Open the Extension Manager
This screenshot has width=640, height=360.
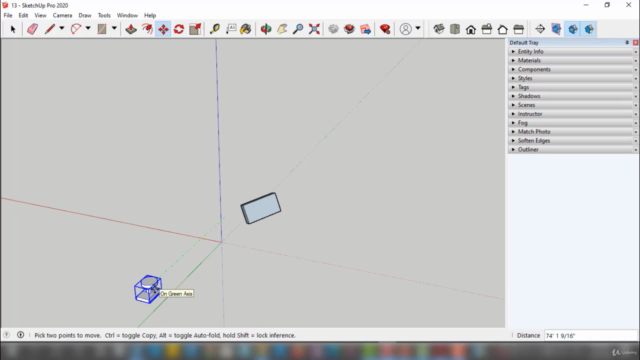pyautogui.click(x=385, y=29)
